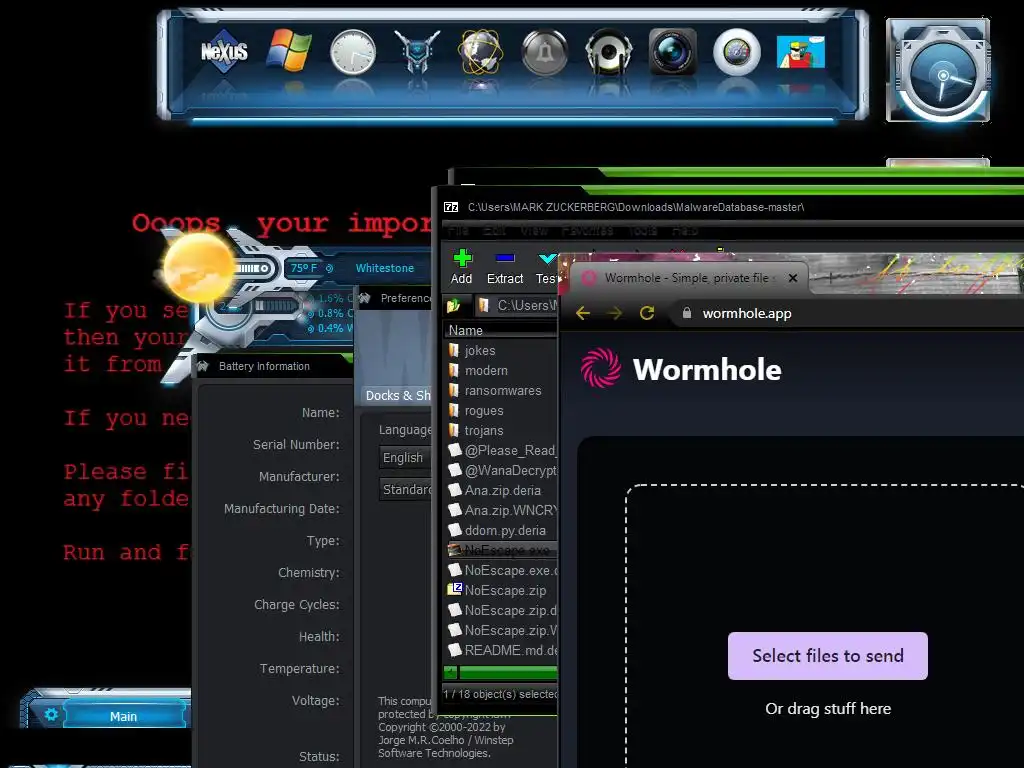Close the Wormhole browser tab
Viewport: 1024px width, 768px height.
[793, 278]
